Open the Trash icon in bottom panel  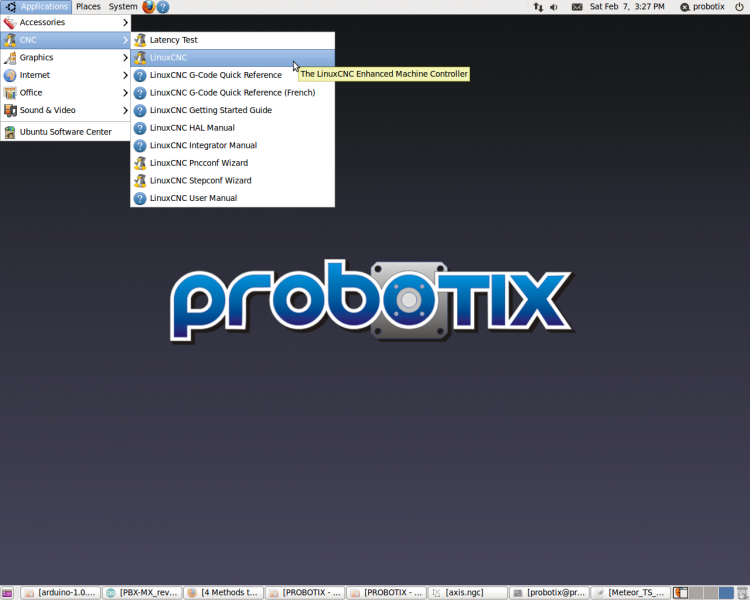click(x=742, y=593)
